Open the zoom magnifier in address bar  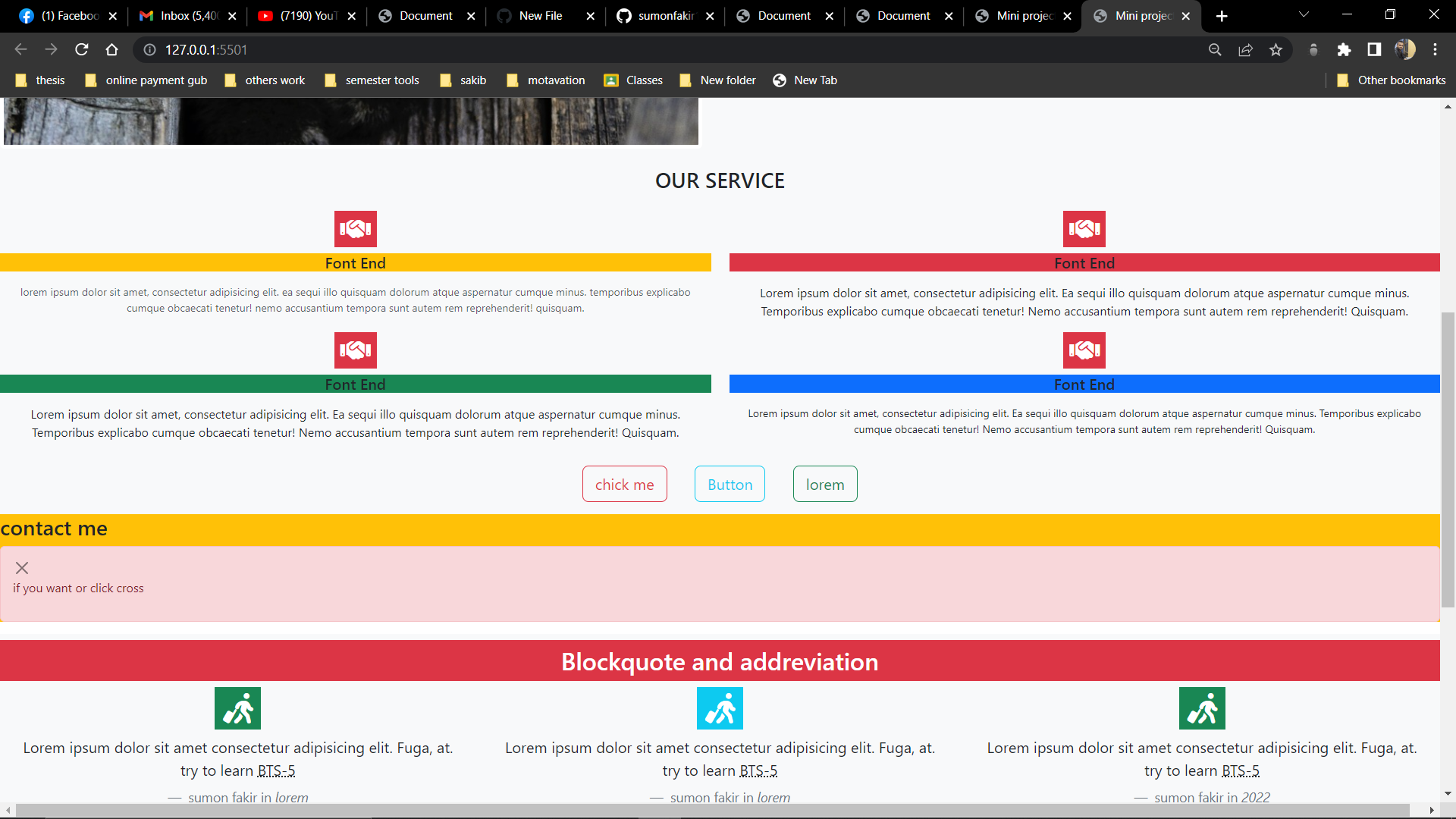click(x=1215, y=49)
